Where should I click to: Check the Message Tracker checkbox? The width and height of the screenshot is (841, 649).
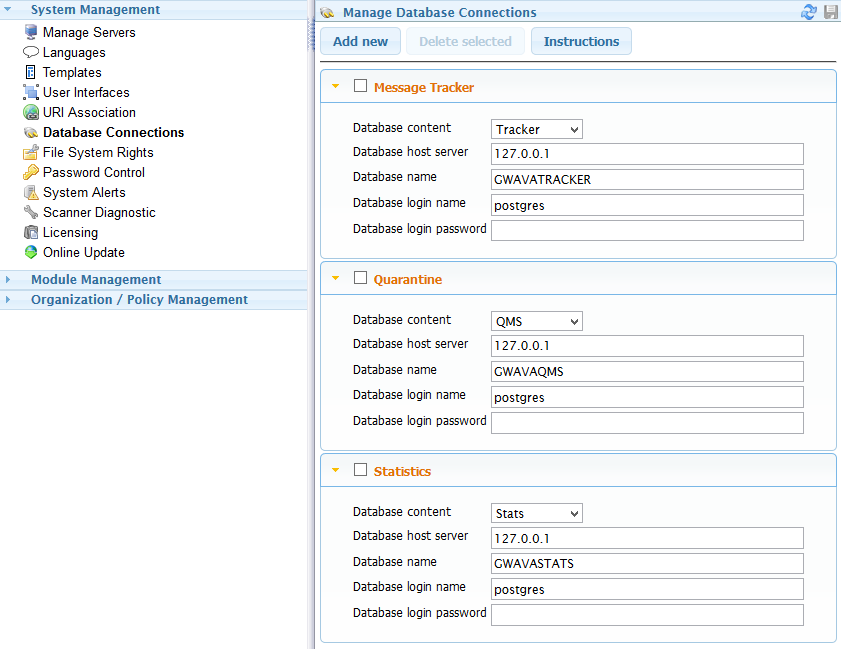click(361, 86)
